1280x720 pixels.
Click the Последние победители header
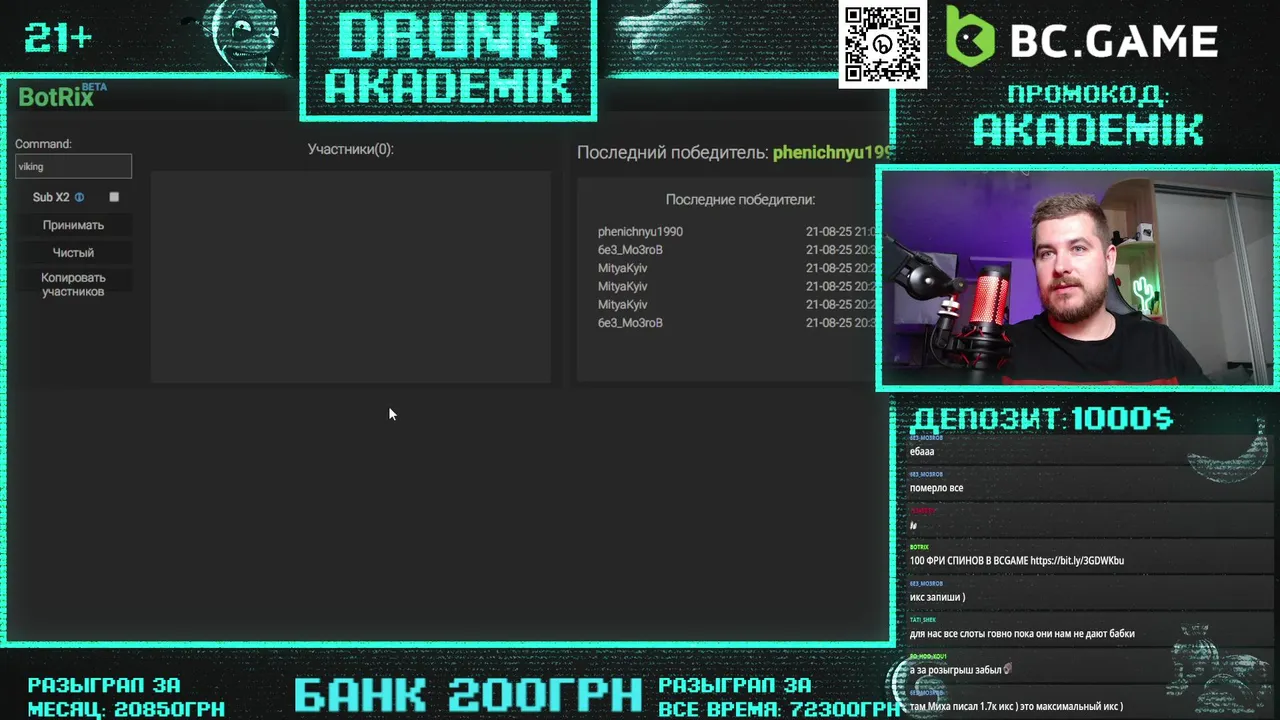point(740,200)
